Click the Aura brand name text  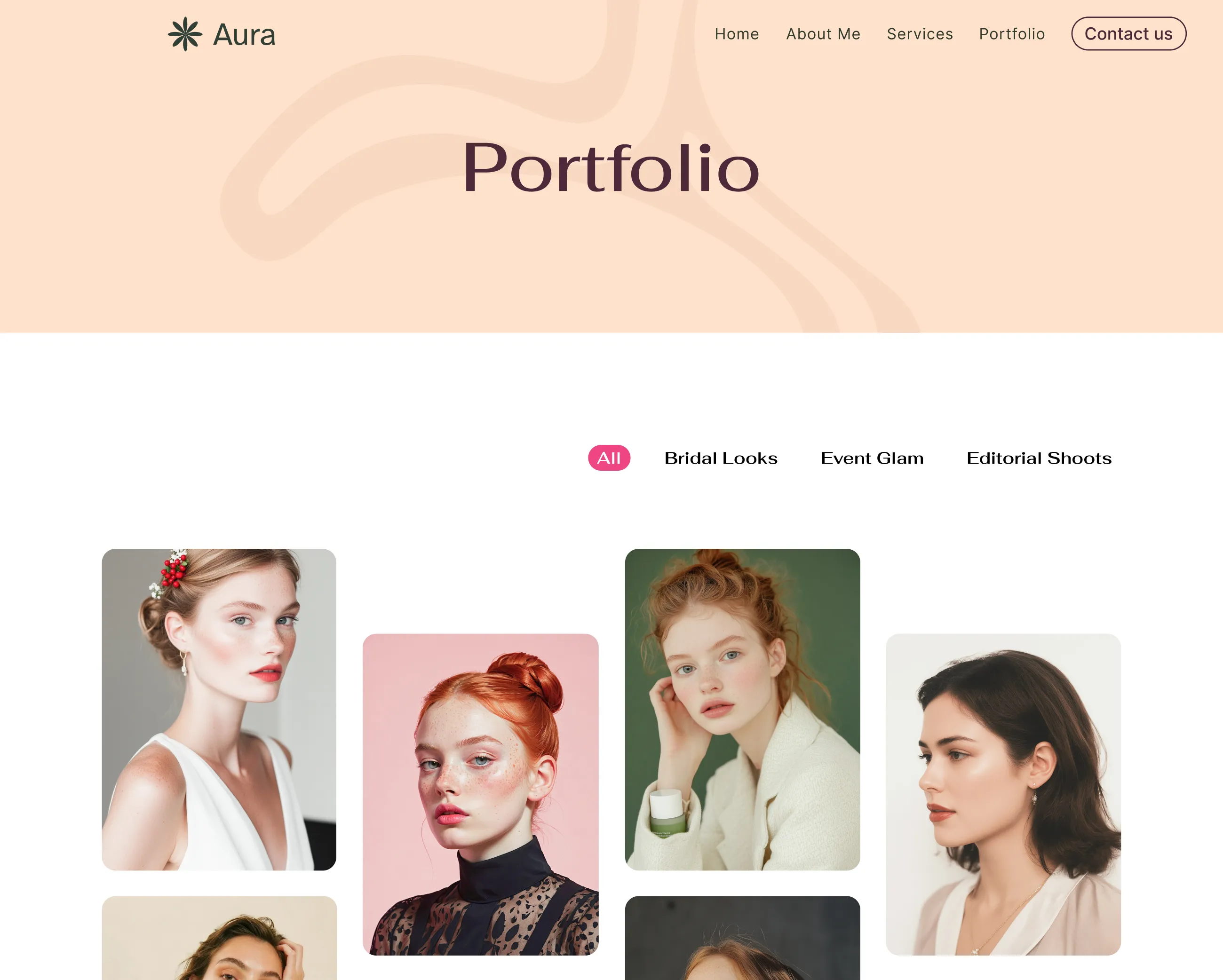(244, 35)
